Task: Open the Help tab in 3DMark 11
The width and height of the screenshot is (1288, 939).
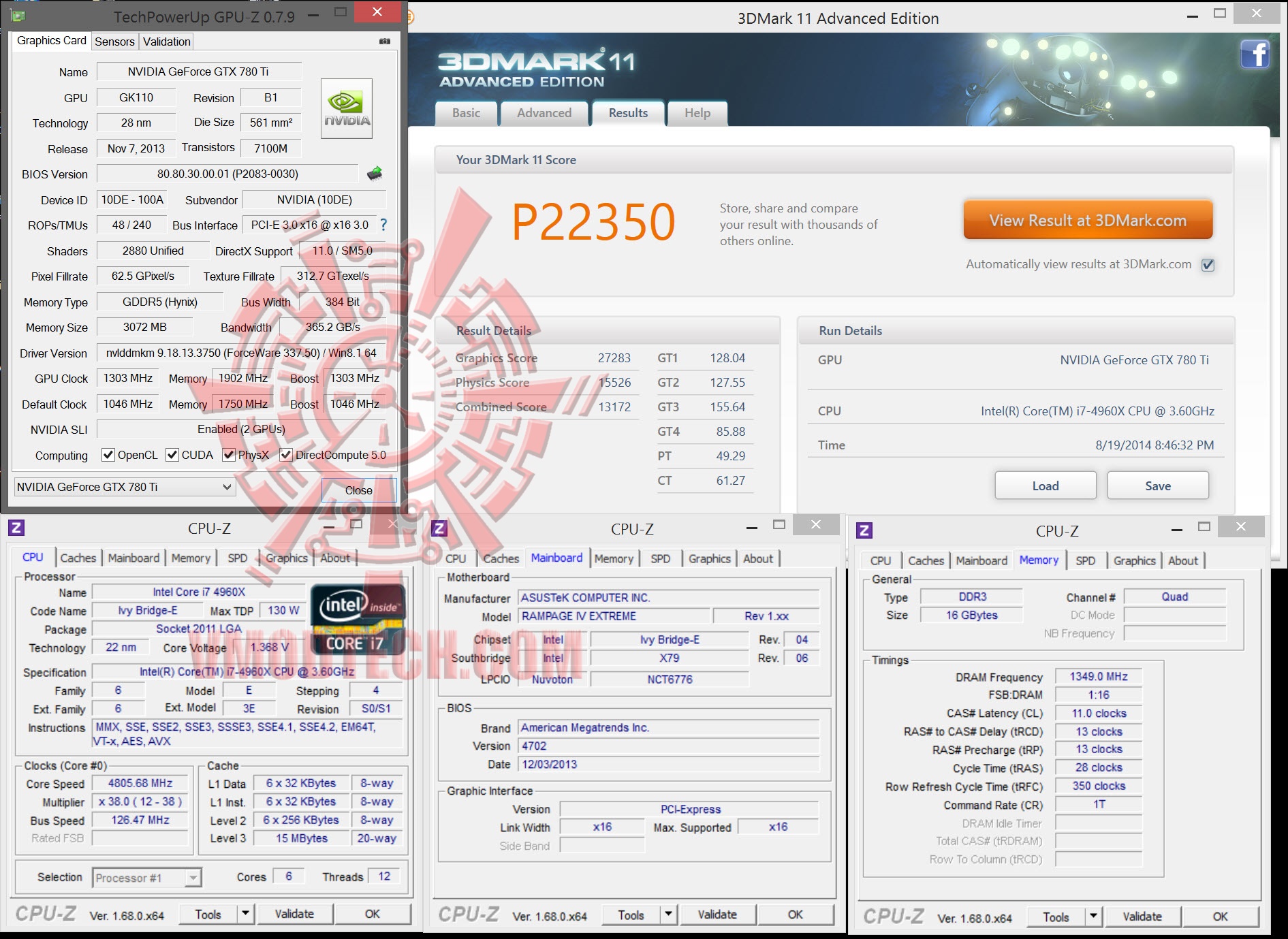Action: click(x=697, y=113)
